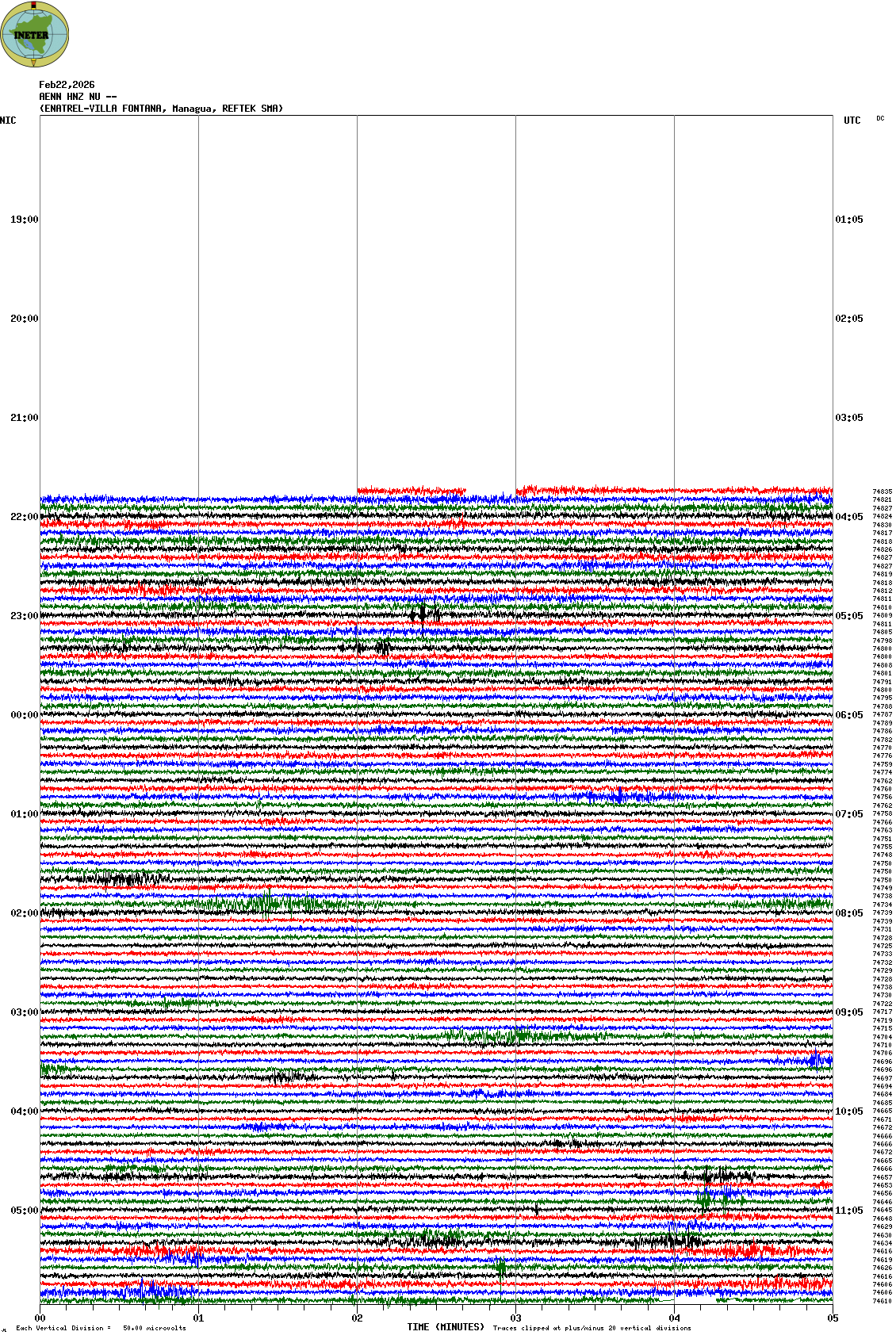Click the 05:00 local time marker
Screen dimensions: 896x1339
24,1211
